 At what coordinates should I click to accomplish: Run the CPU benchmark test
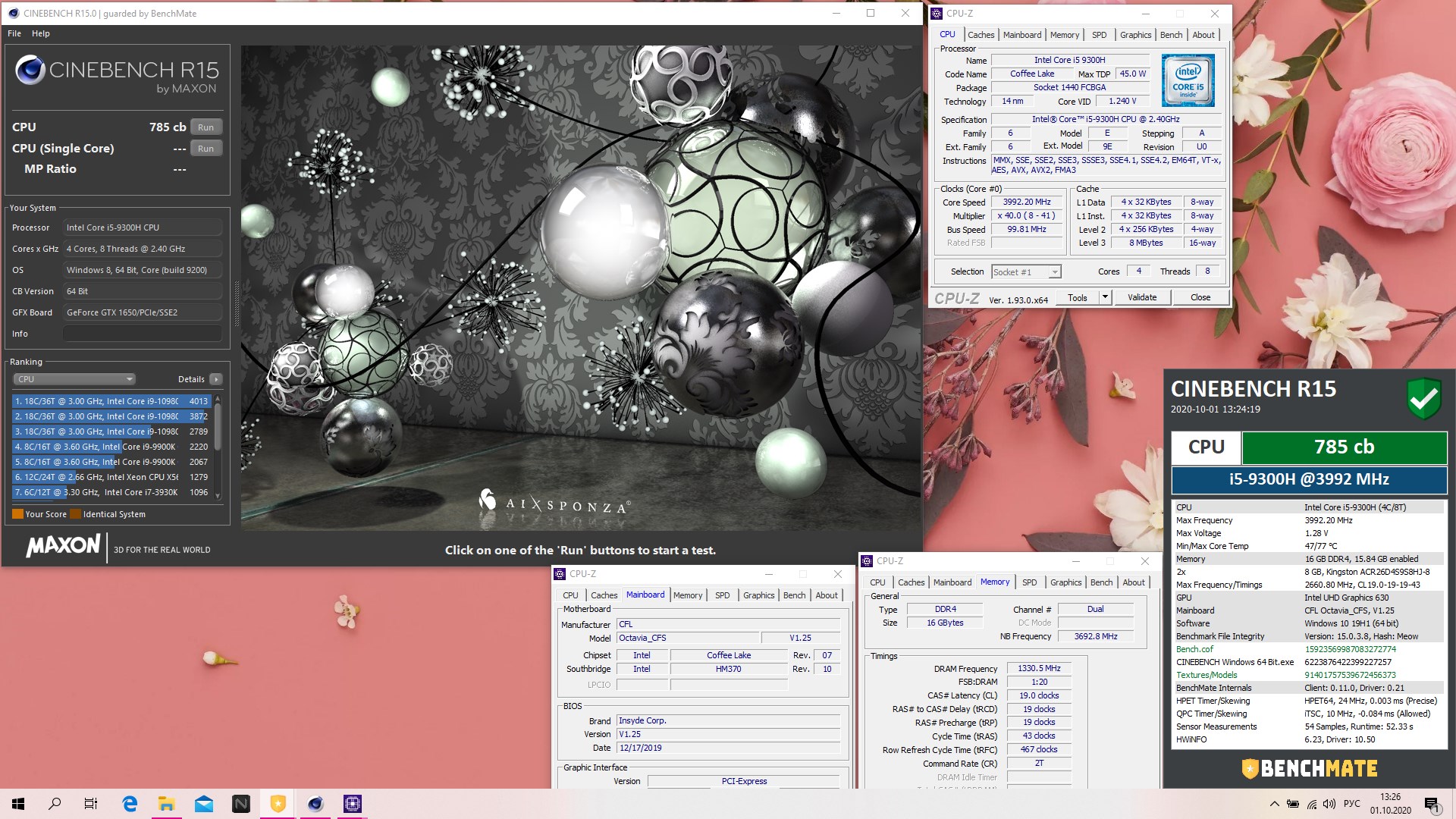(206, 127)
